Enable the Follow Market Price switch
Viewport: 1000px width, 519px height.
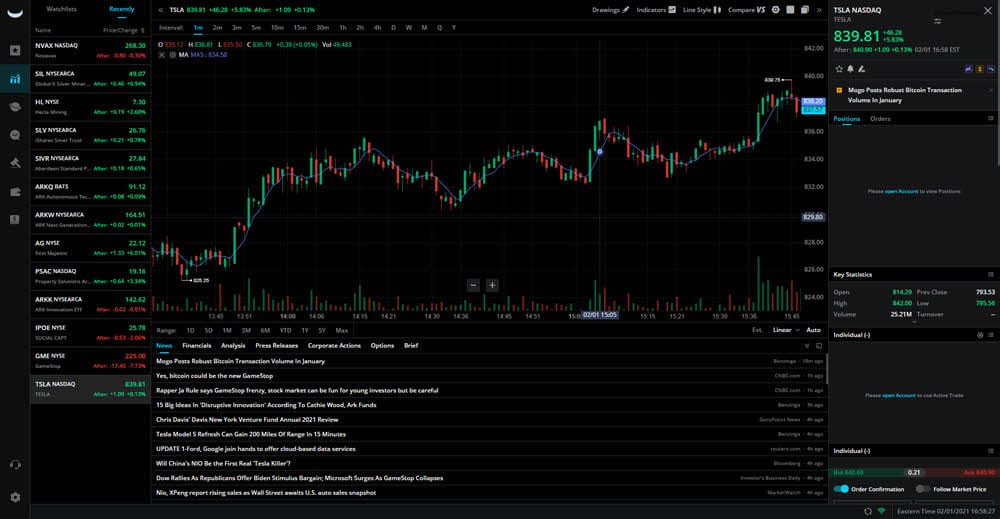tap(923, 489)
